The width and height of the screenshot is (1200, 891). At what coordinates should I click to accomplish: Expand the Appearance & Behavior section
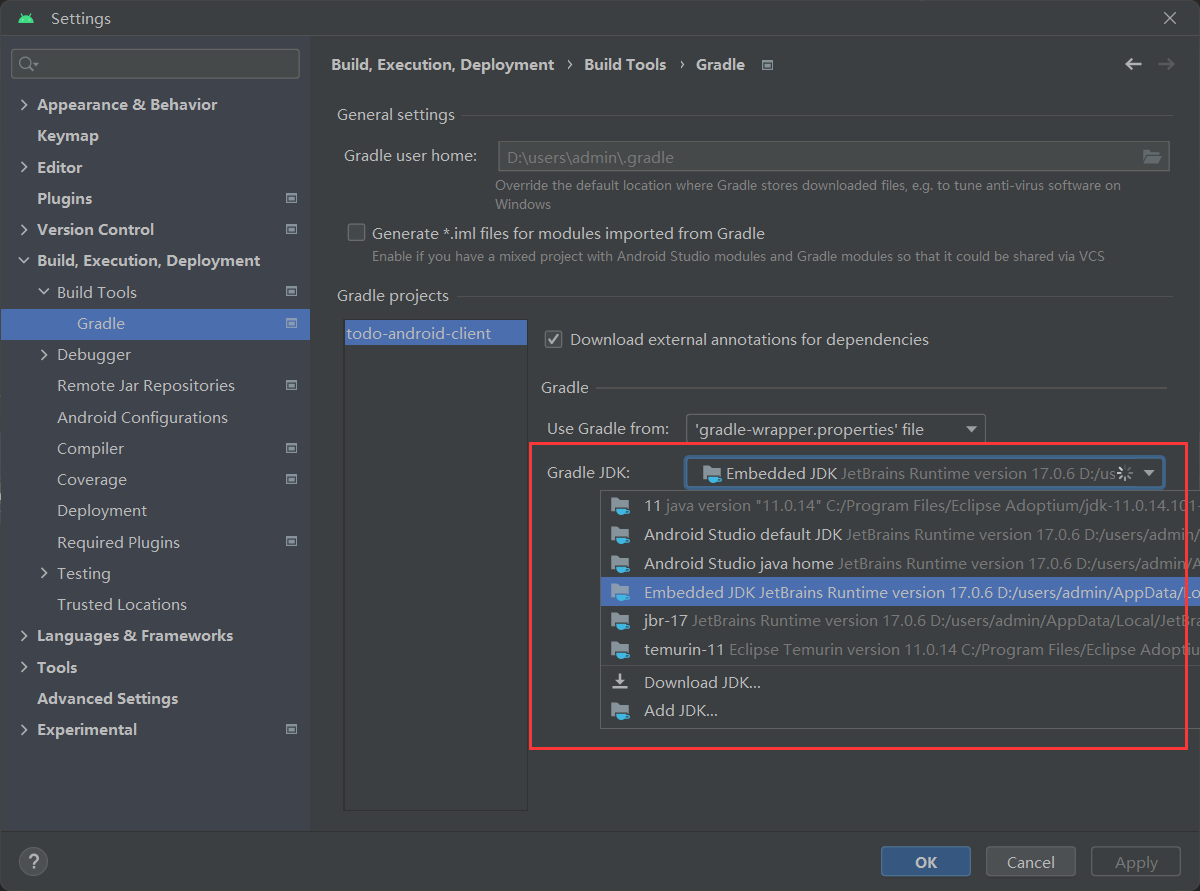(23, 104)
